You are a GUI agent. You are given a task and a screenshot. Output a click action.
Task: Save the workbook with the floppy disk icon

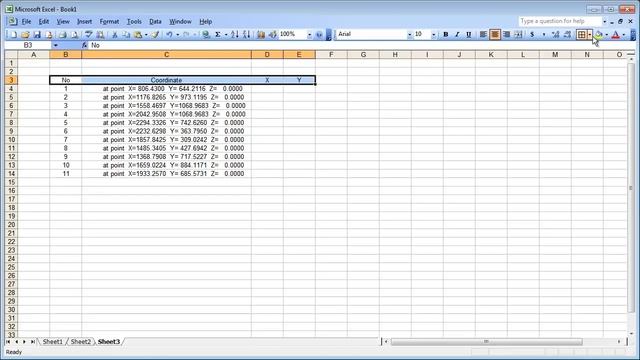pos(37,35)
